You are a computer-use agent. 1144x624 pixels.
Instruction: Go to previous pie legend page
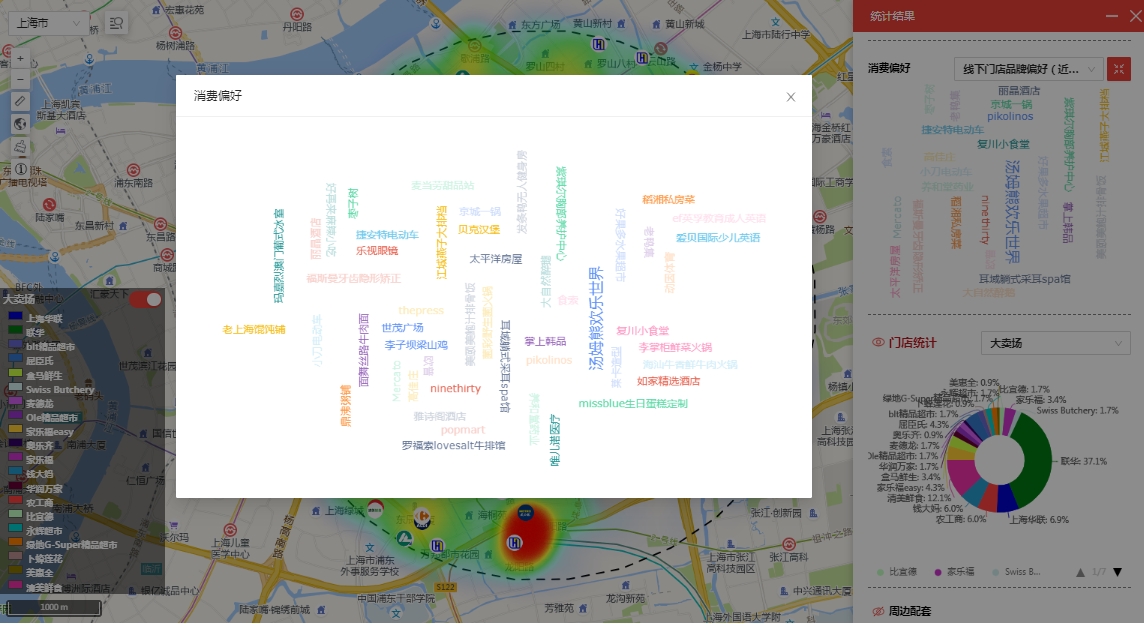[1081, 572]
